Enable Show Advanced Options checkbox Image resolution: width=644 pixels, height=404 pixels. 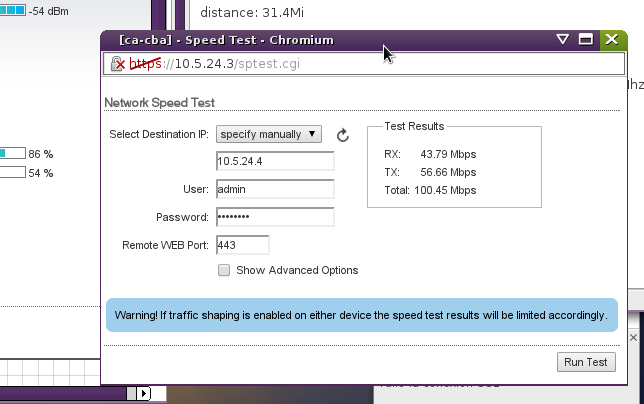click(224, 270)
